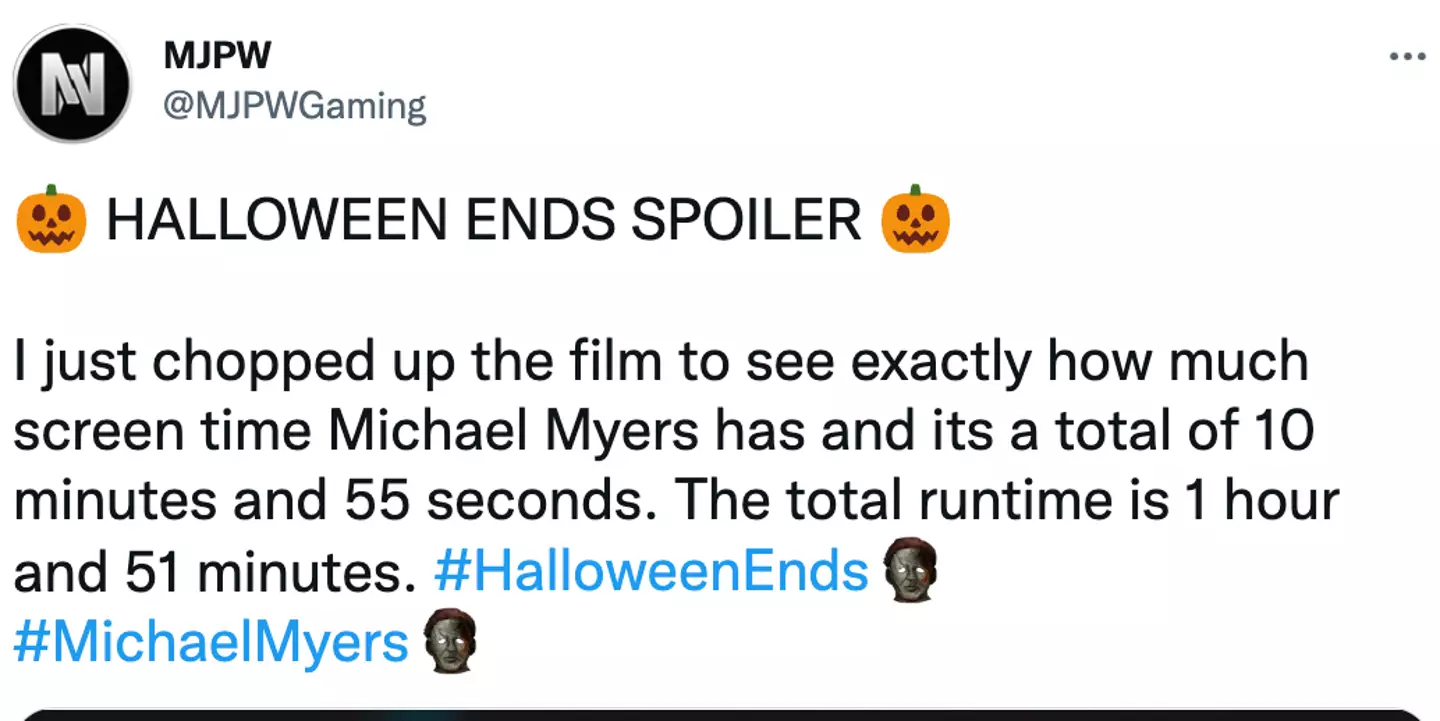1440x721 pixels.
Task: Click the pumpkin emoji after the word SPOILER
Action: tap(915, 218)
